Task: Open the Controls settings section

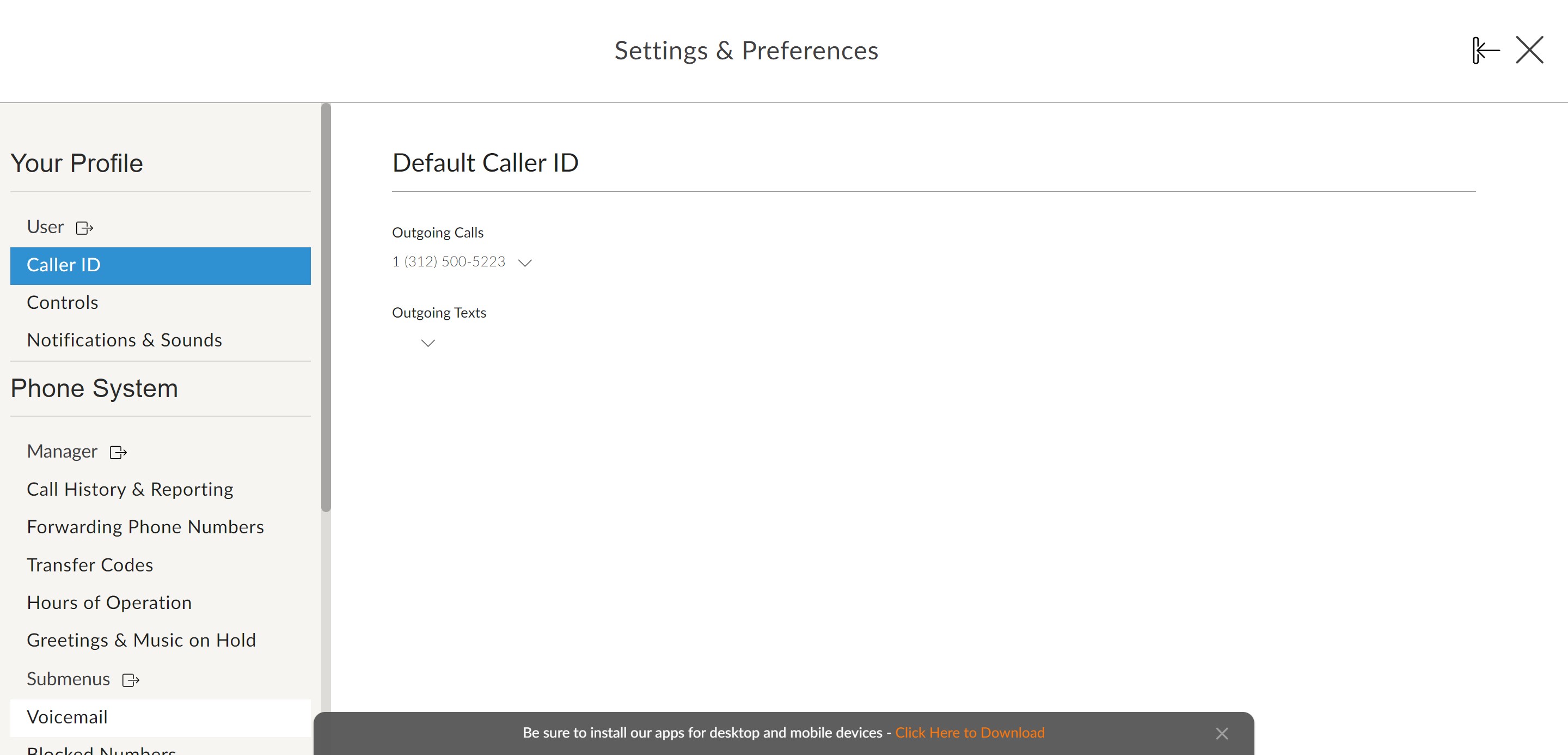Action: (x=62, y=303)
